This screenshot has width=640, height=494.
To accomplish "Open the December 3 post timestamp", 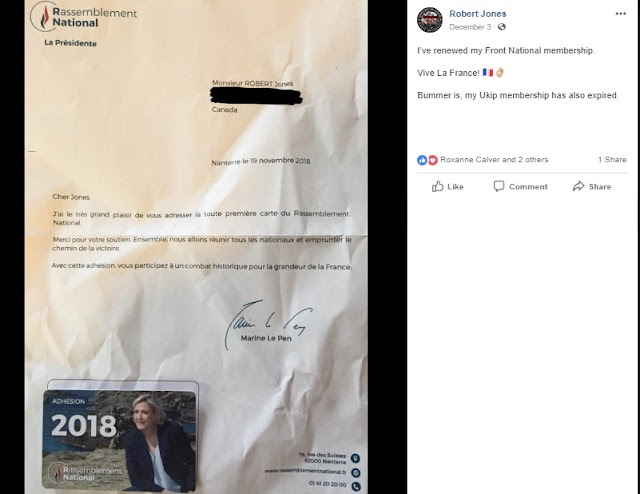I will pos(470,27).
